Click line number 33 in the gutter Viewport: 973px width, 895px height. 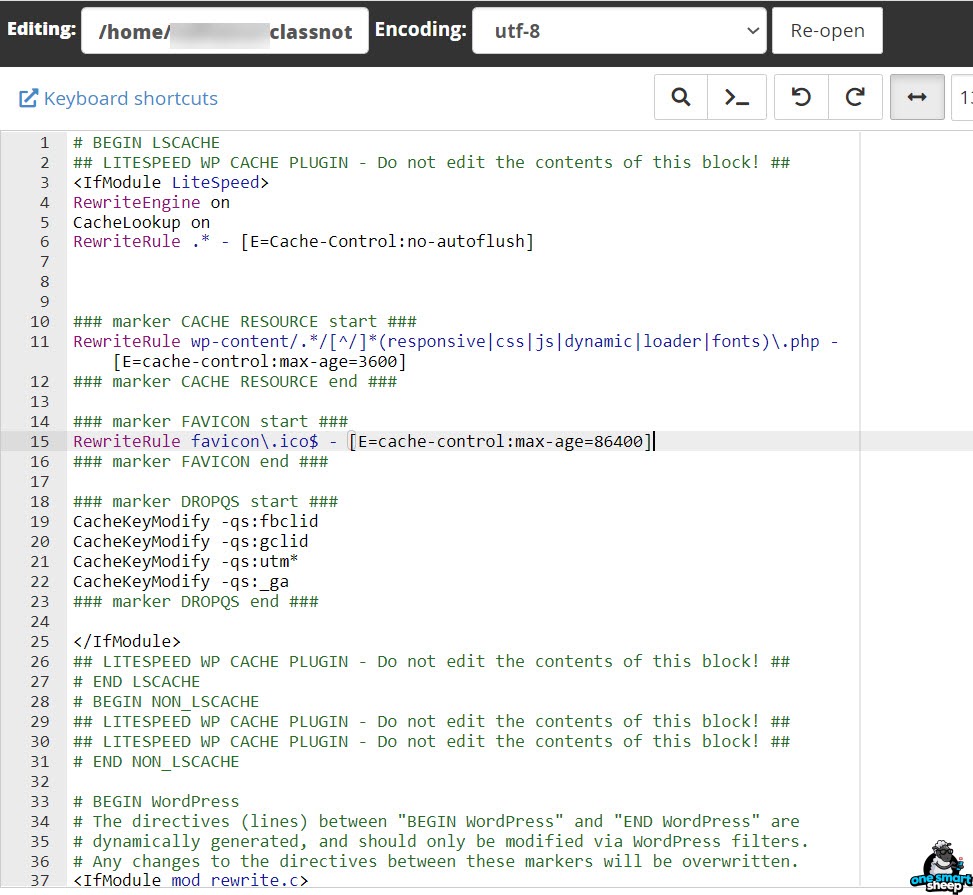[40, 801]
